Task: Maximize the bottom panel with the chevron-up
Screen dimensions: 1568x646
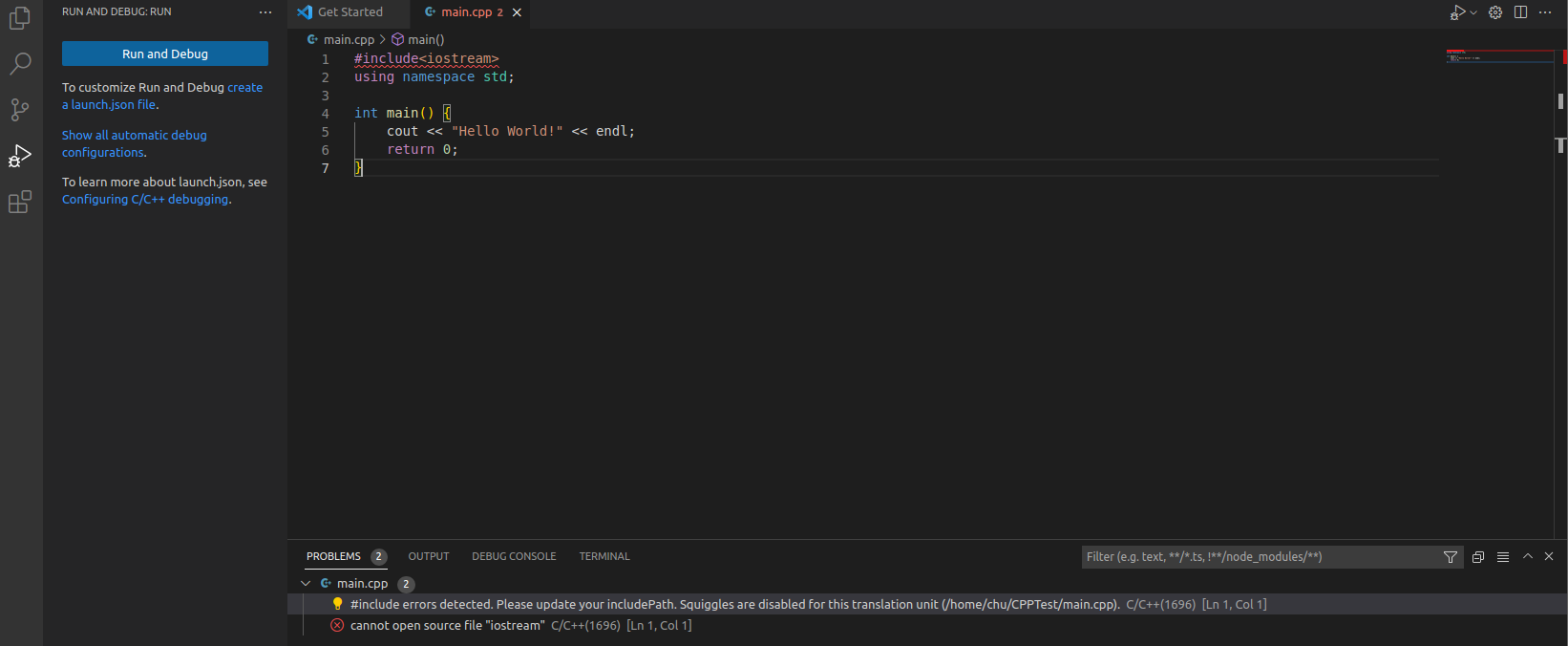Action: pyautogui.click(x=1528, y=556)
